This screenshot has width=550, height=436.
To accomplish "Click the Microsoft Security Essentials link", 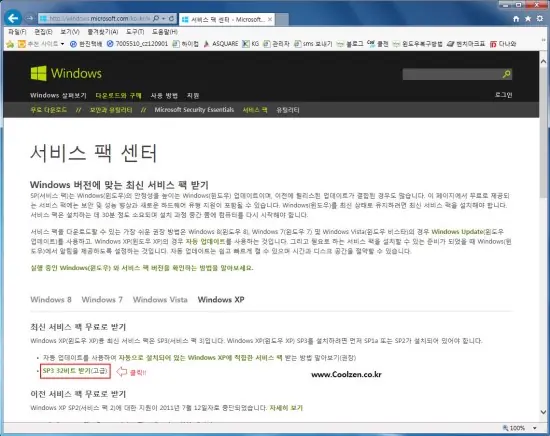I will click(194, 110).
